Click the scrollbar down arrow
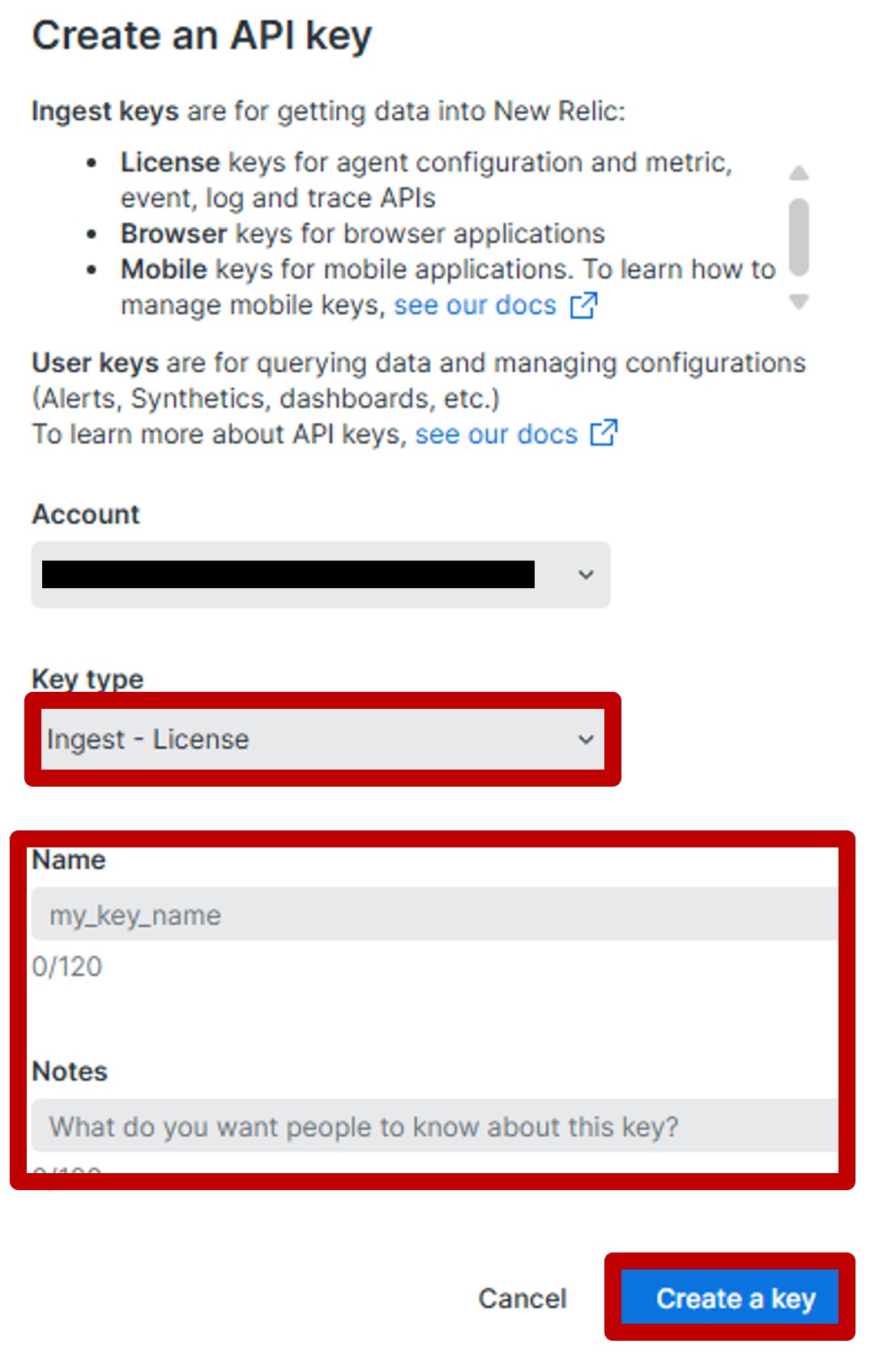 [x=799, y=302]
